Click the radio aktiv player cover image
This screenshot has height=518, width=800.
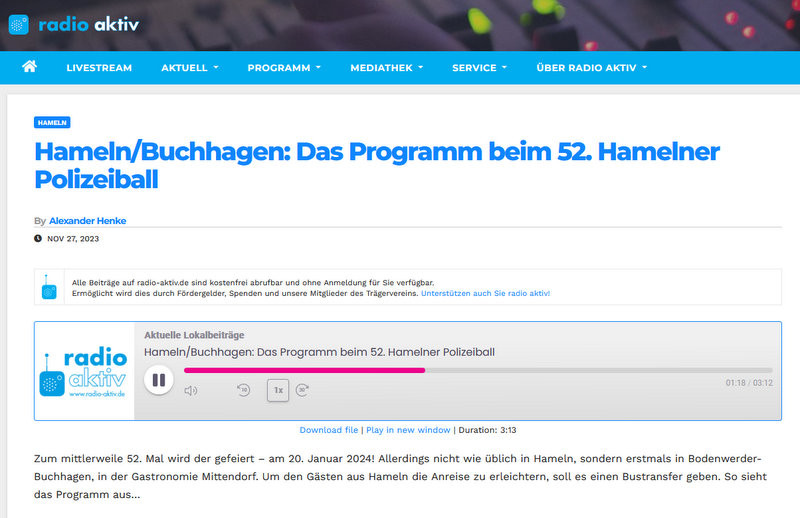pos(84,371)
